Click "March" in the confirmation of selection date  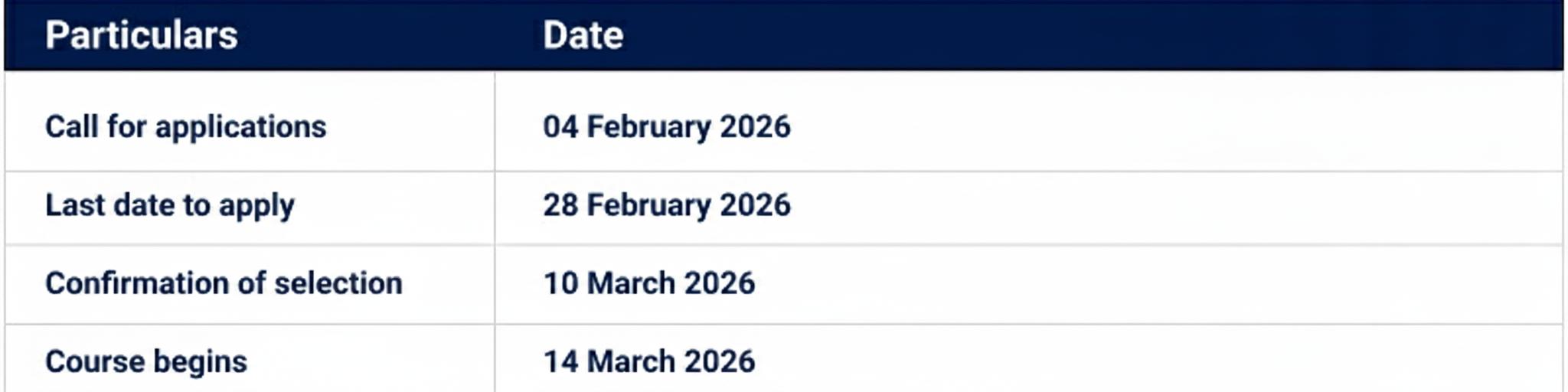631,283
